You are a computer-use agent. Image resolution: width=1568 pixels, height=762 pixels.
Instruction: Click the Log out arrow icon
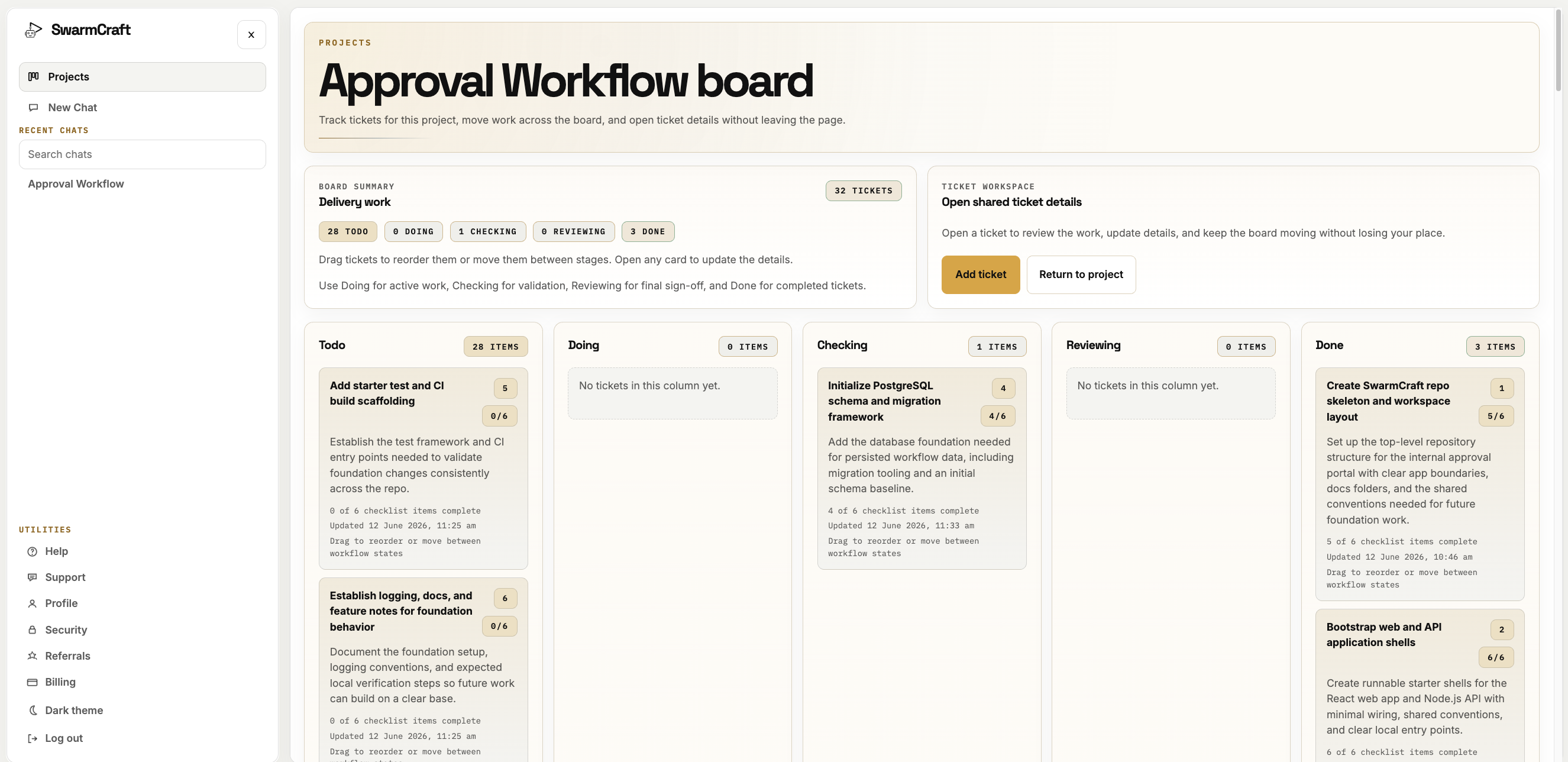click(x=33, y=738)
